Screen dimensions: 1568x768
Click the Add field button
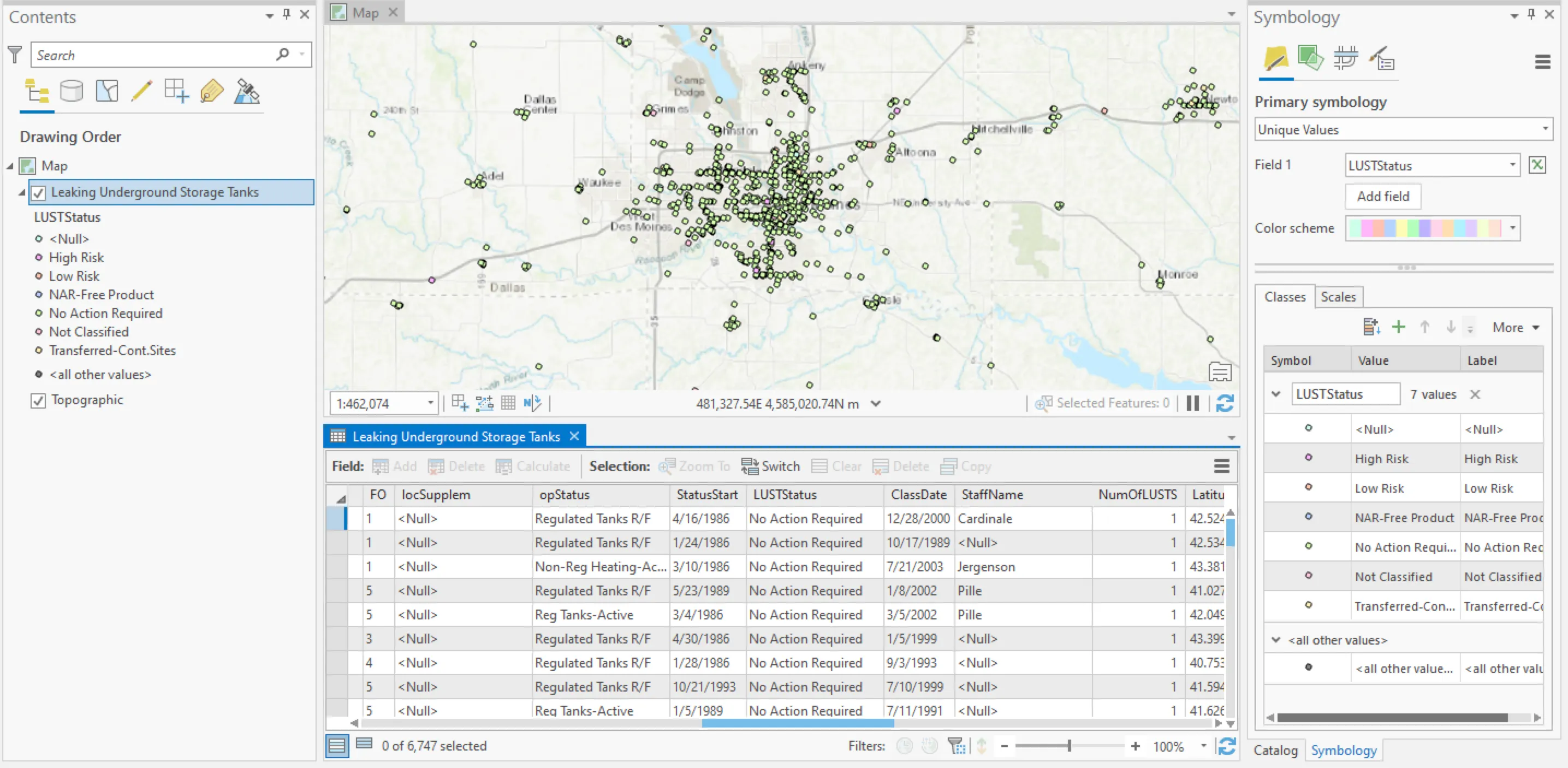[x=1382, y=196]
